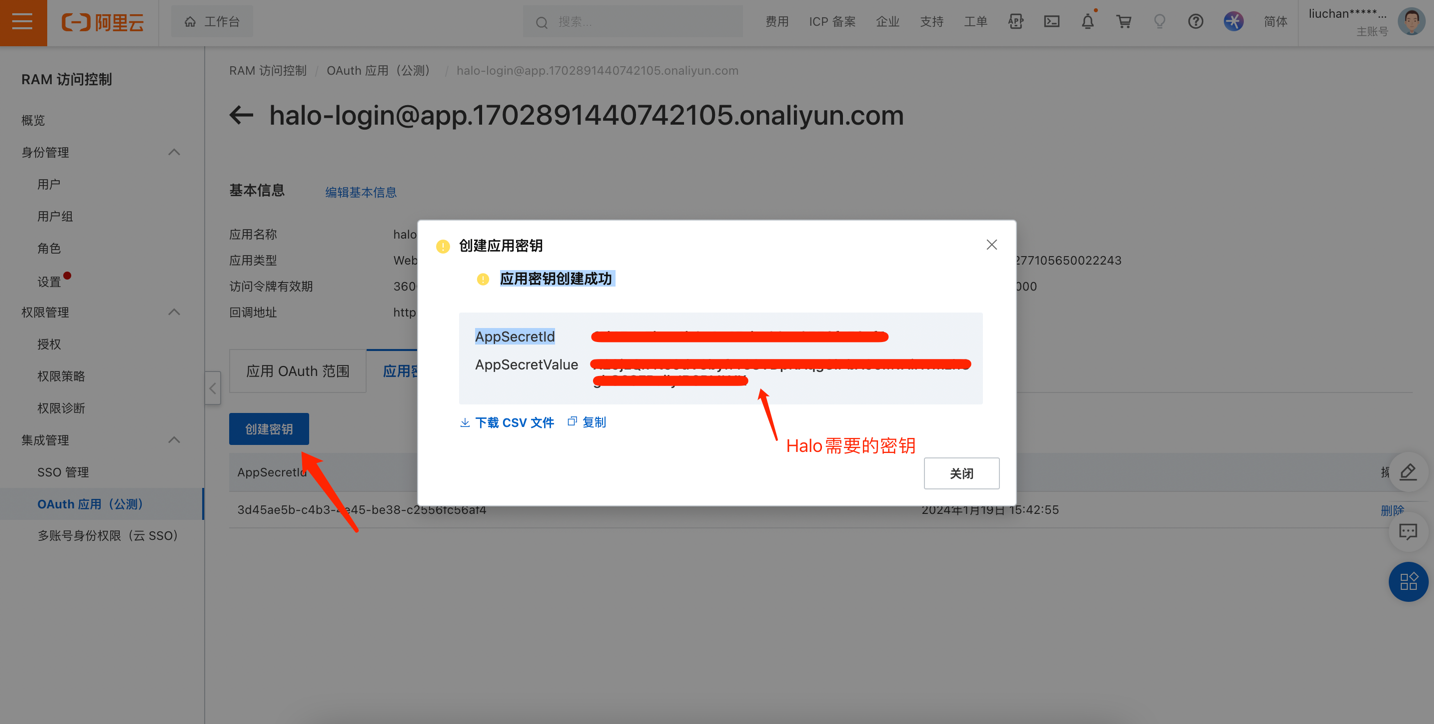
Task: Copy the app secret with 复制
Action: click(587, 422)
